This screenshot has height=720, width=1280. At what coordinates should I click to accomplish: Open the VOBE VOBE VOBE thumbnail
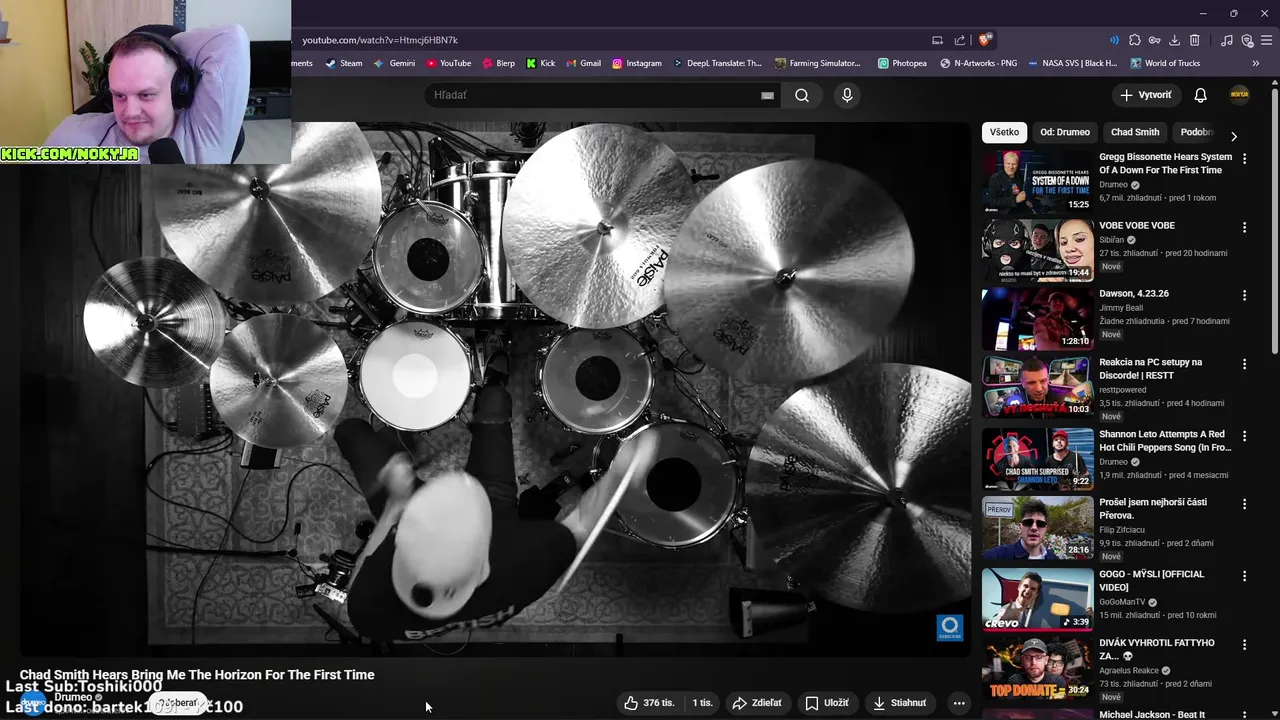pyautogui.click(x=1037, y=249)
